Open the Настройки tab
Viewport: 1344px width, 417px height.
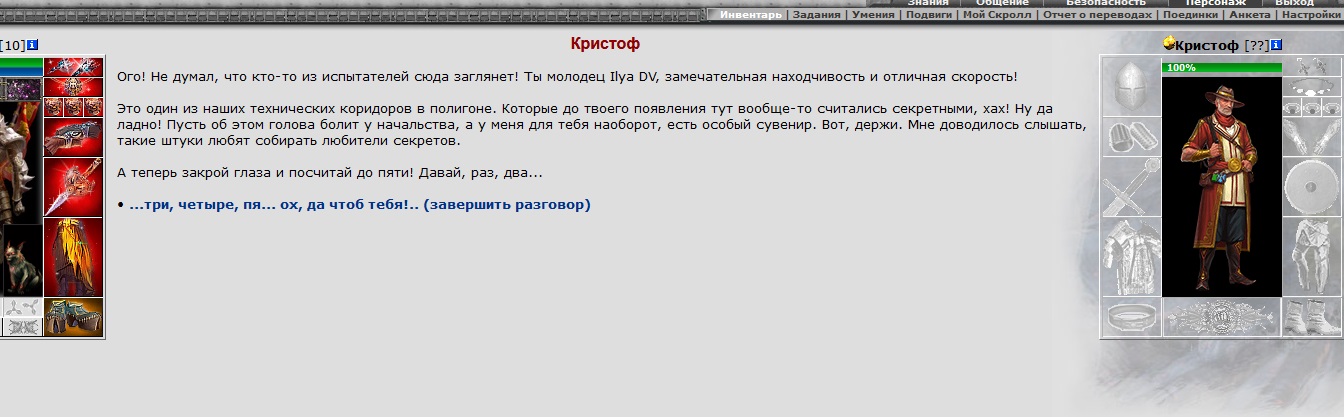1311,15
